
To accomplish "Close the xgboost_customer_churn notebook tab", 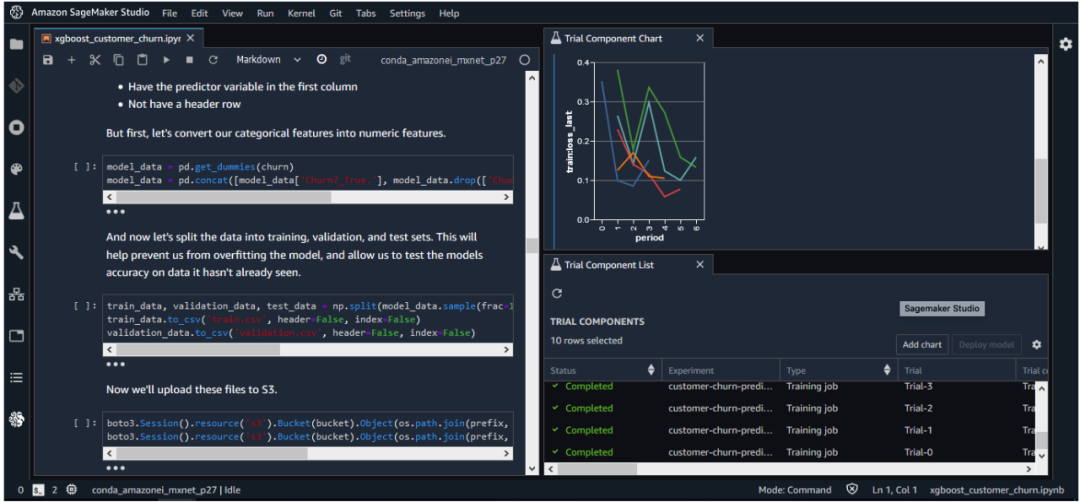I will pyautogui.click(x=191, y=39).
